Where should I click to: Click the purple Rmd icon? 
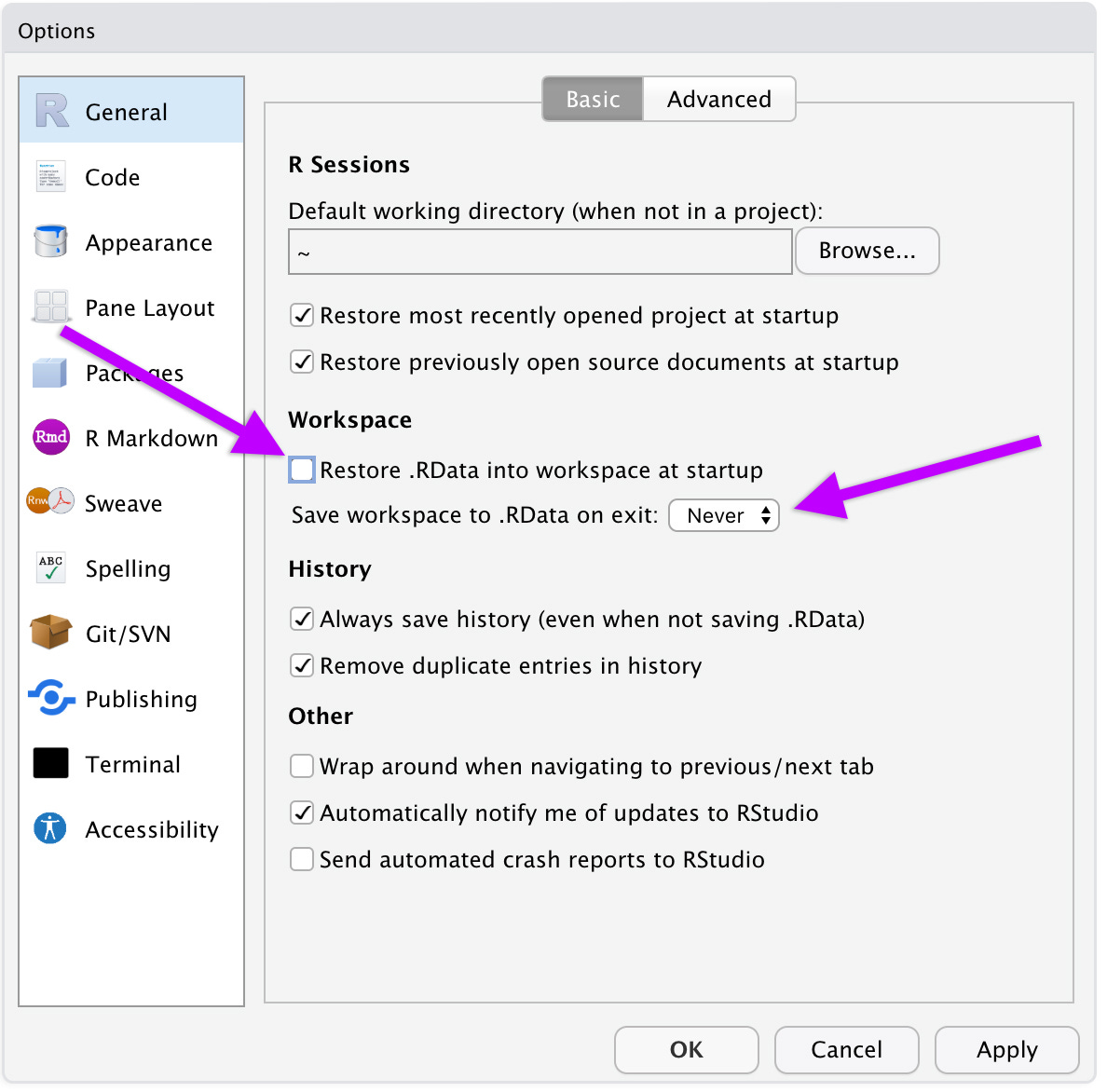[51, 437]
